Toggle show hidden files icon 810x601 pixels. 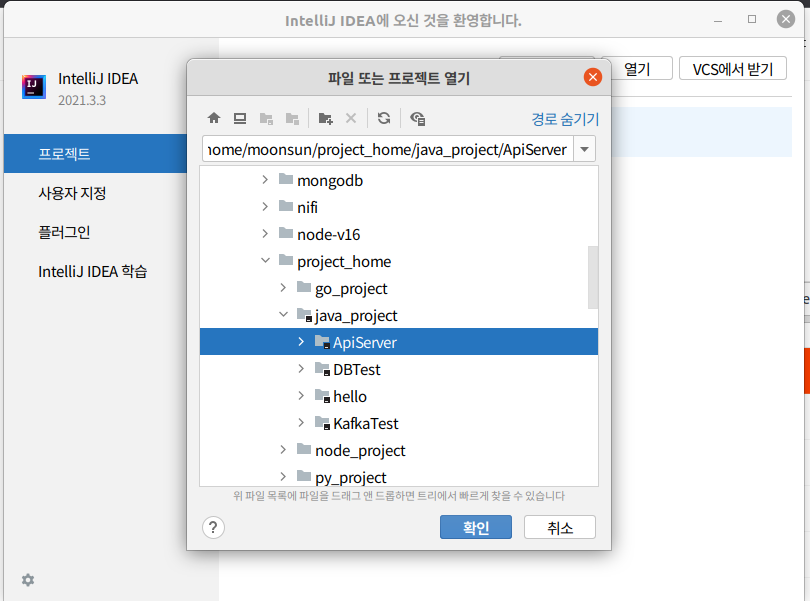pos(417,118)
